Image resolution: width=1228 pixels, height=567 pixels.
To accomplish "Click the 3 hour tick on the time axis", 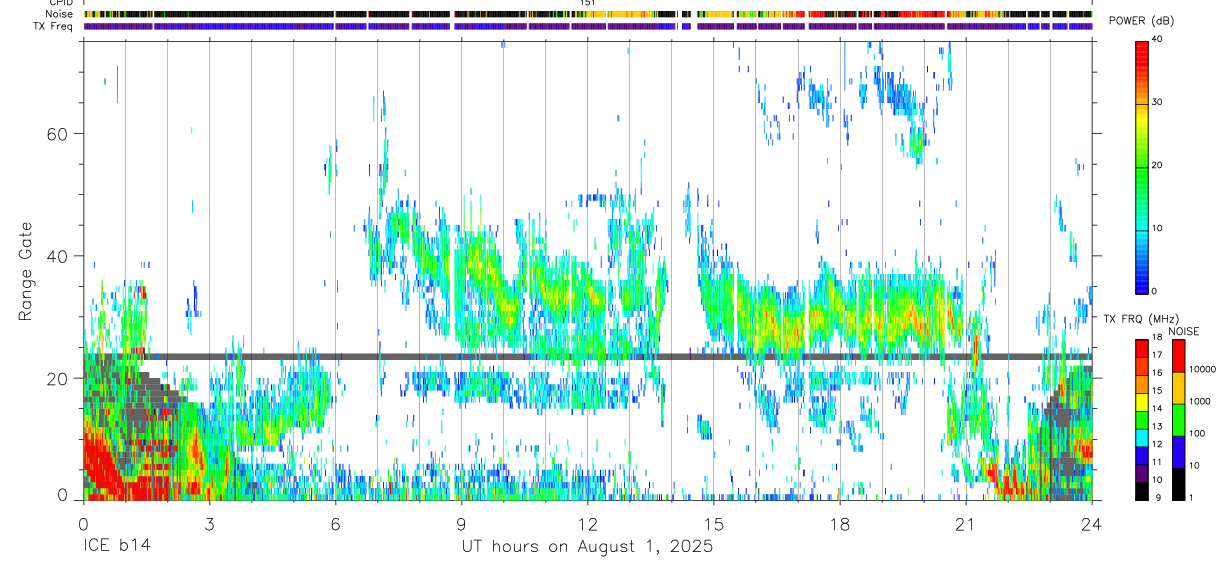I will (209, 522).
